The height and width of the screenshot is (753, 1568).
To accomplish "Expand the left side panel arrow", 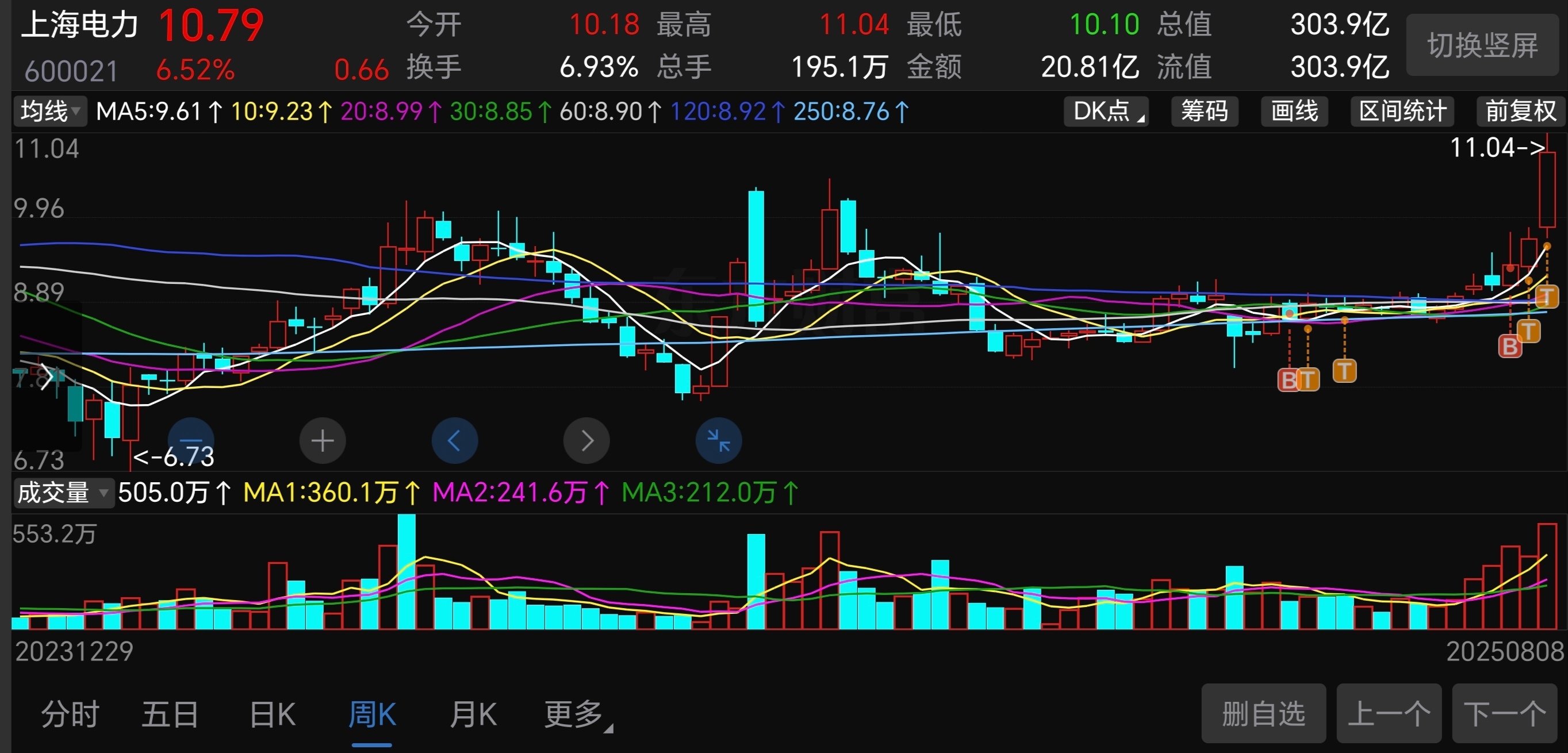I will click(x=46, y=376).
